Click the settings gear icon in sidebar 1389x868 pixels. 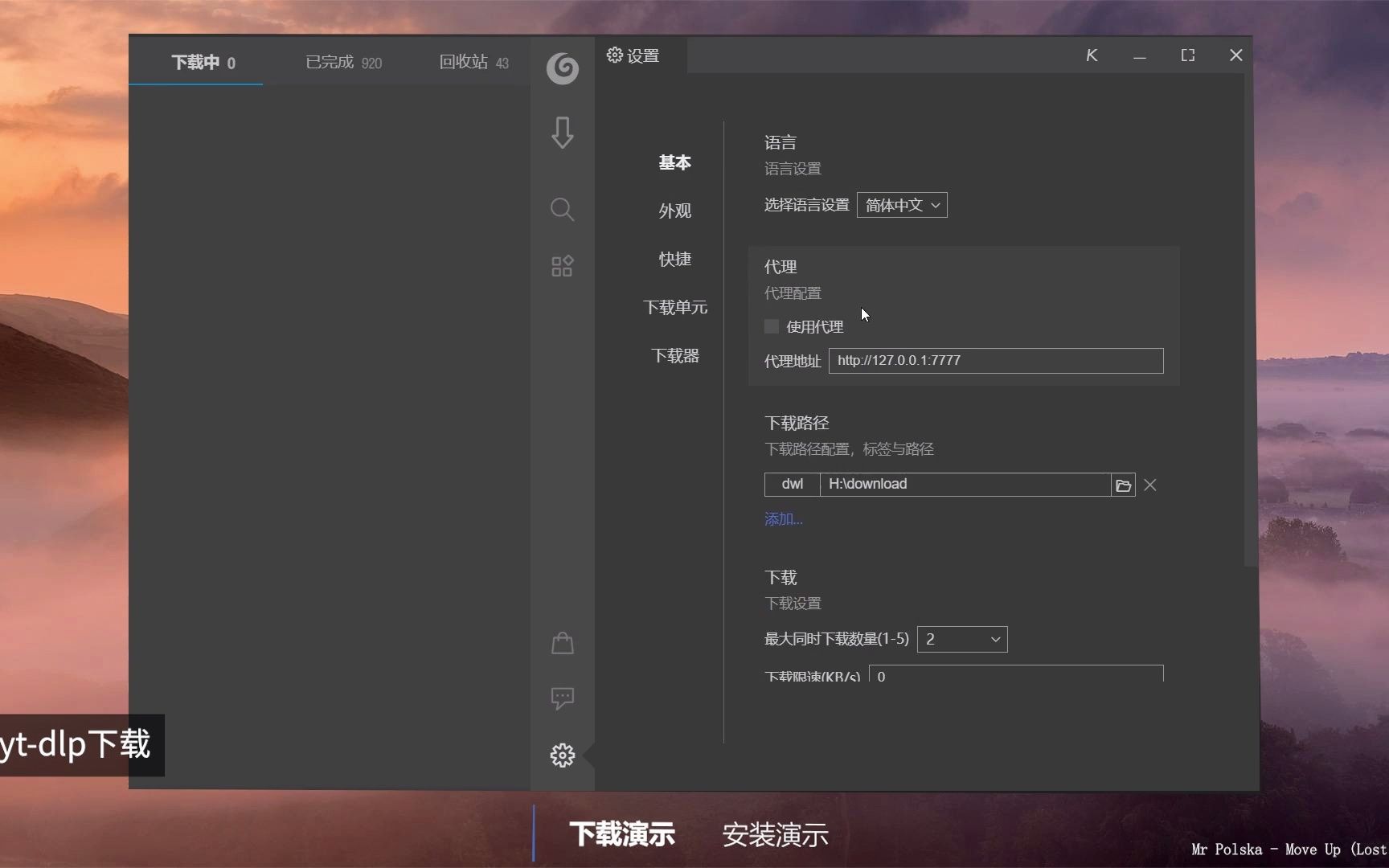tap(563, 755)
